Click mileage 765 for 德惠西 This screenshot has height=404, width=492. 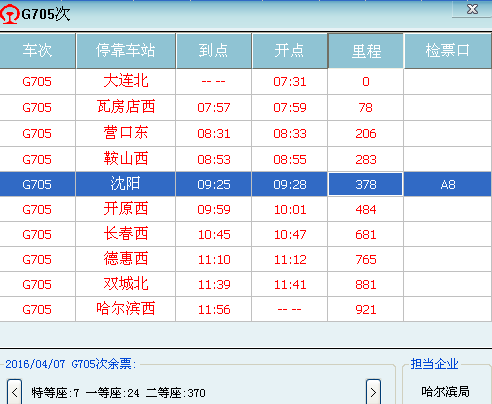(366, 259)
